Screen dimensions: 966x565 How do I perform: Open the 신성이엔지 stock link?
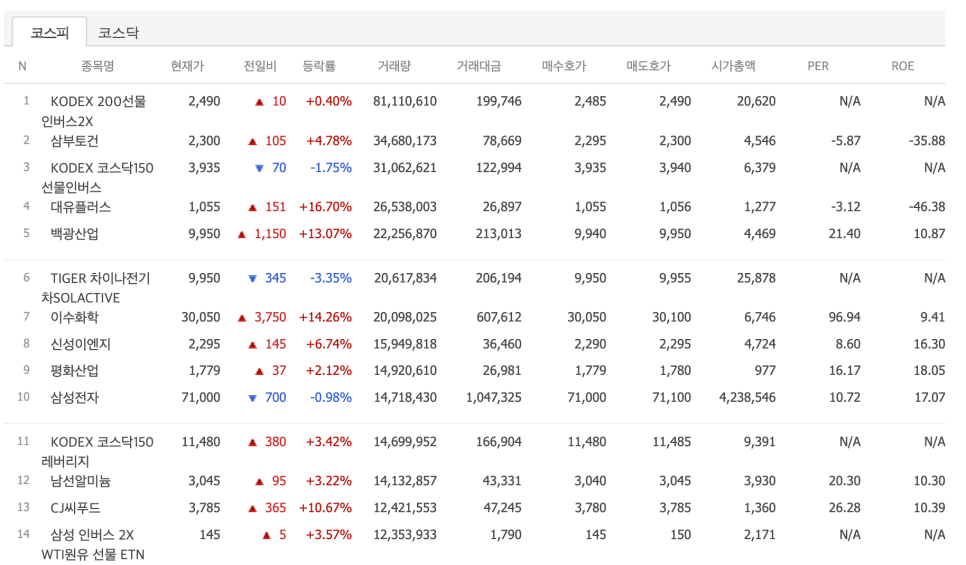point(81,344)
